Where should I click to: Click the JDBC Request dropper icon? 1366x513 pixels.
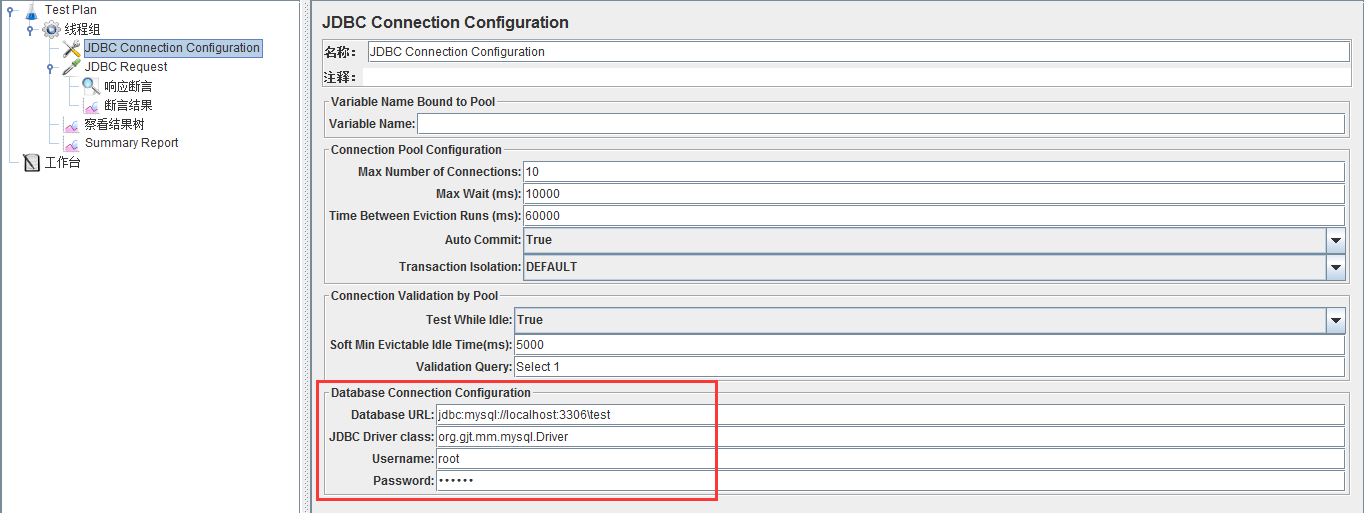pos(71,67)
